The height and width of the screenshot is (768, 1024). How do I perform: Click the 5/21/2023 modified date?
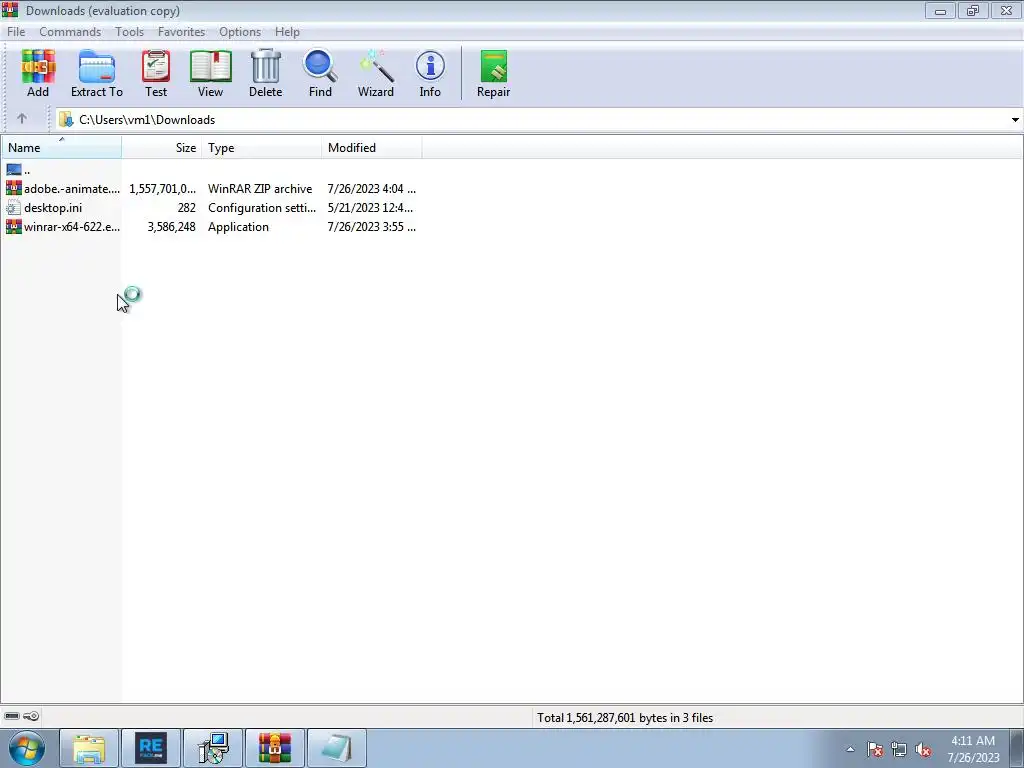tap(370, 208)
